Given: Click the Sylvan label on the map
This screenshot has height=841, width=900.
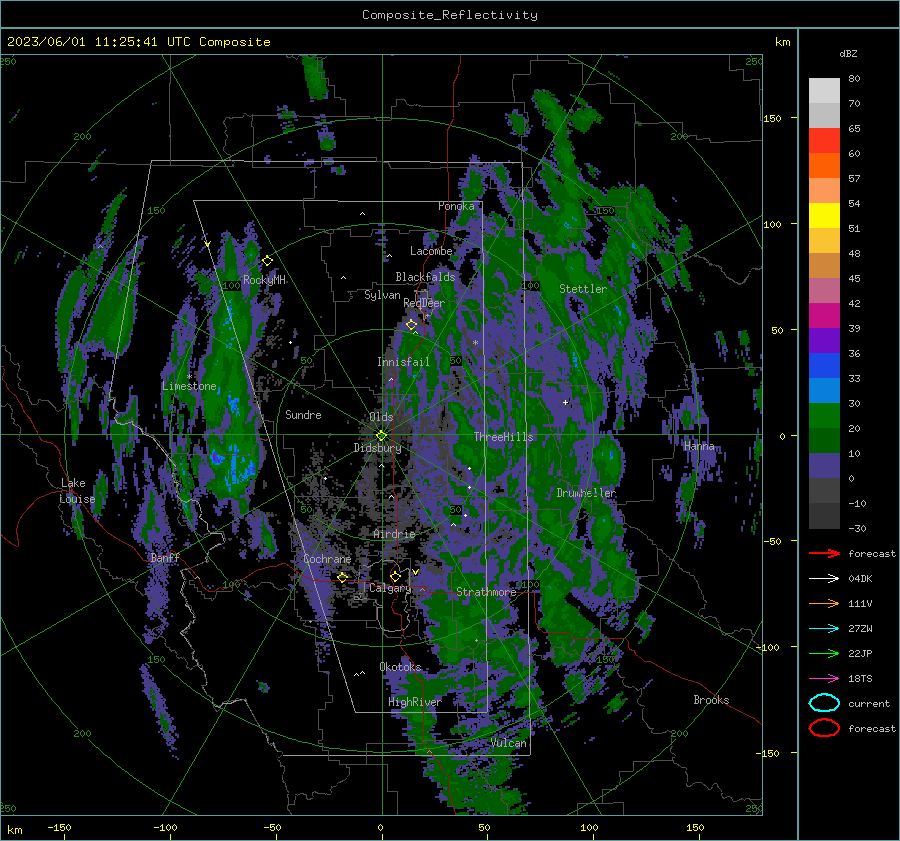Looking at the screenshot, I should [382, 295].
